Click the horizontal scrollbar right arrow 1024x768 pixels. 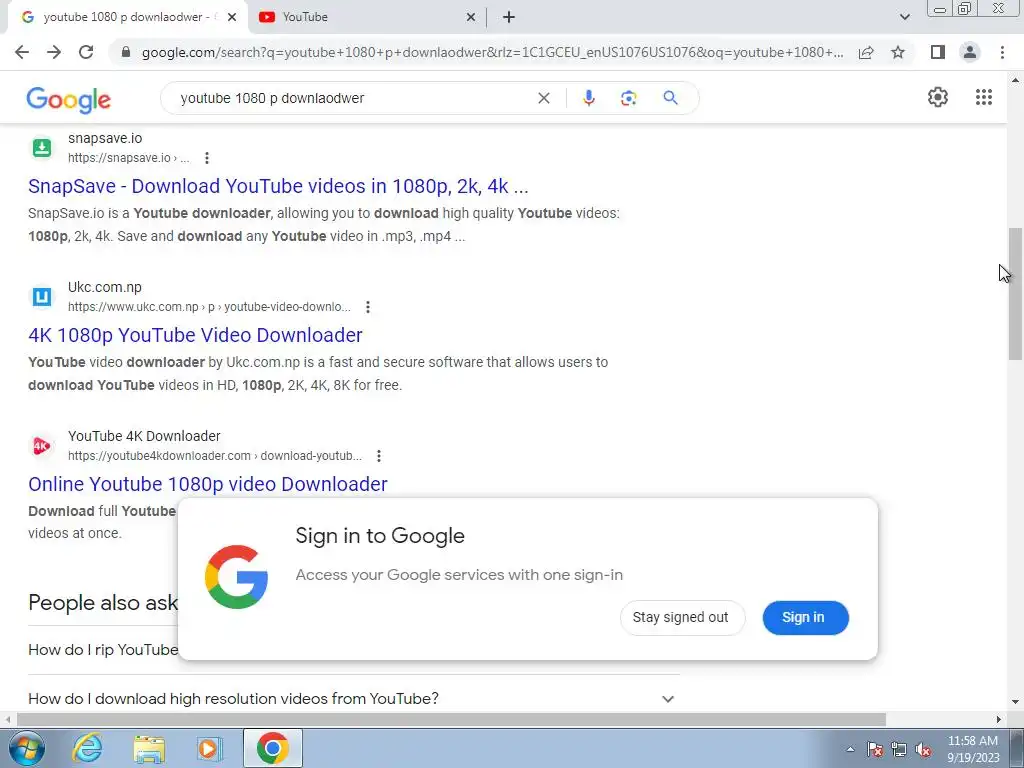pos(998,720)
